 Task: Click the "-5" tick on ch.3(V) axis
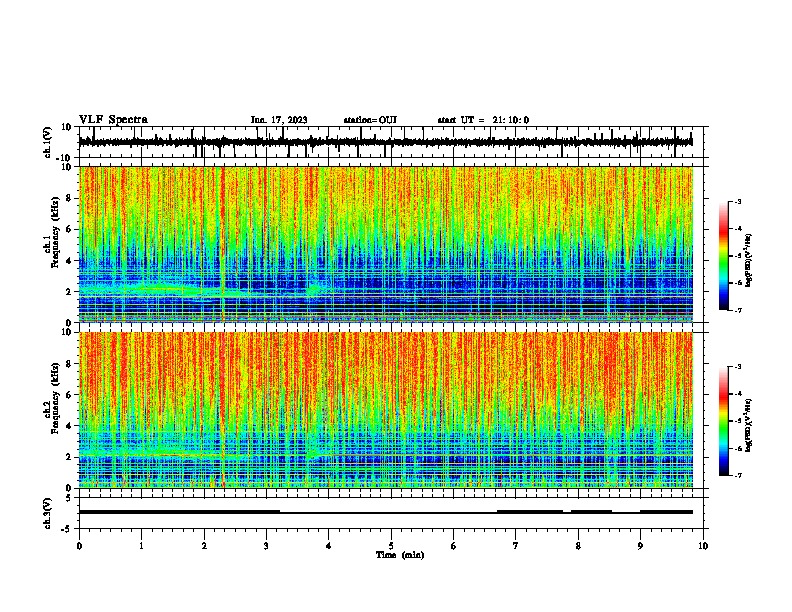click(x=67, y=529)
